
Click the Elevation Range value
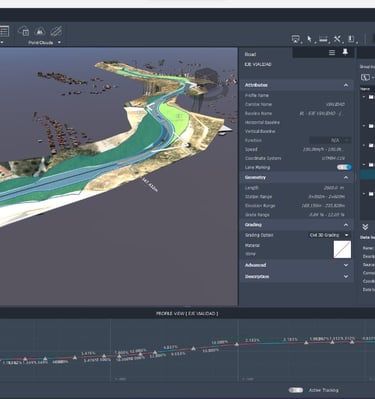(323, 206)
